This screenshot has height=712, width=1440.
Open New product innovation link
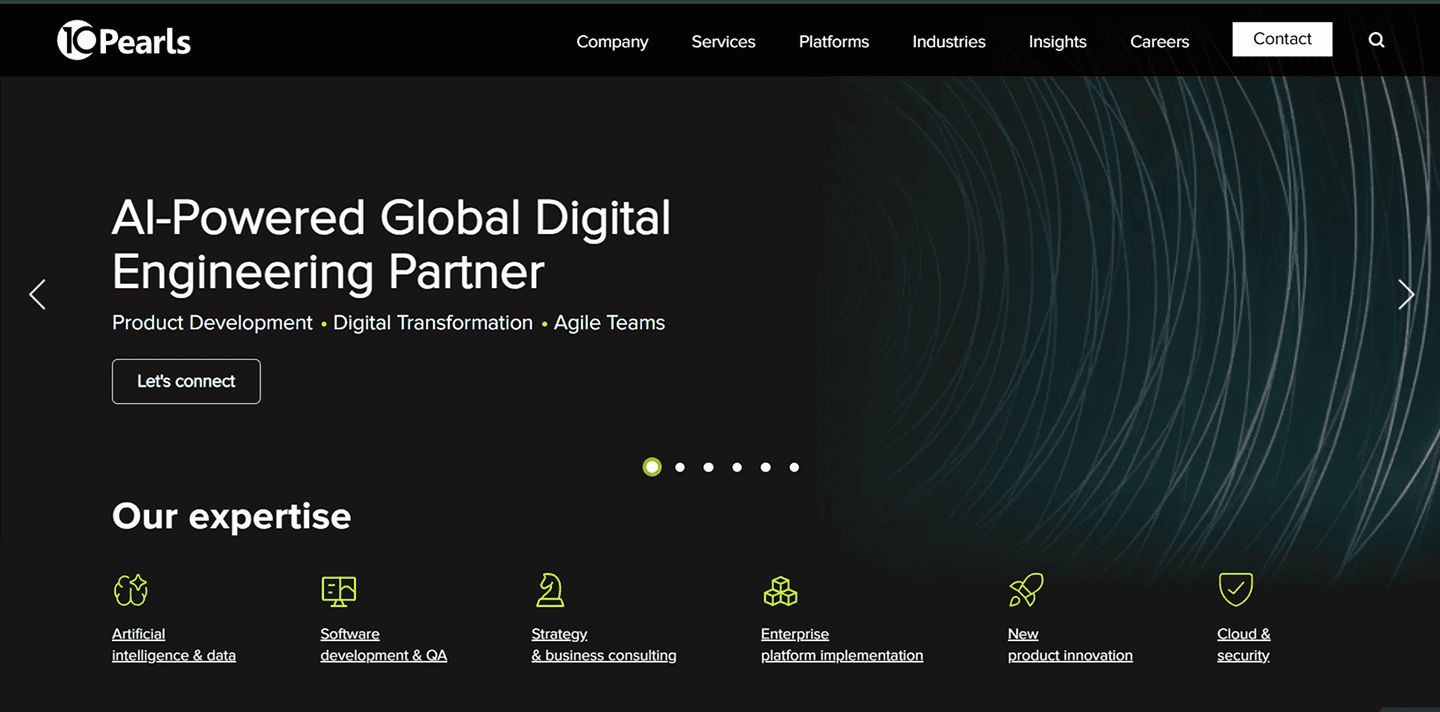coord(1070,645)
